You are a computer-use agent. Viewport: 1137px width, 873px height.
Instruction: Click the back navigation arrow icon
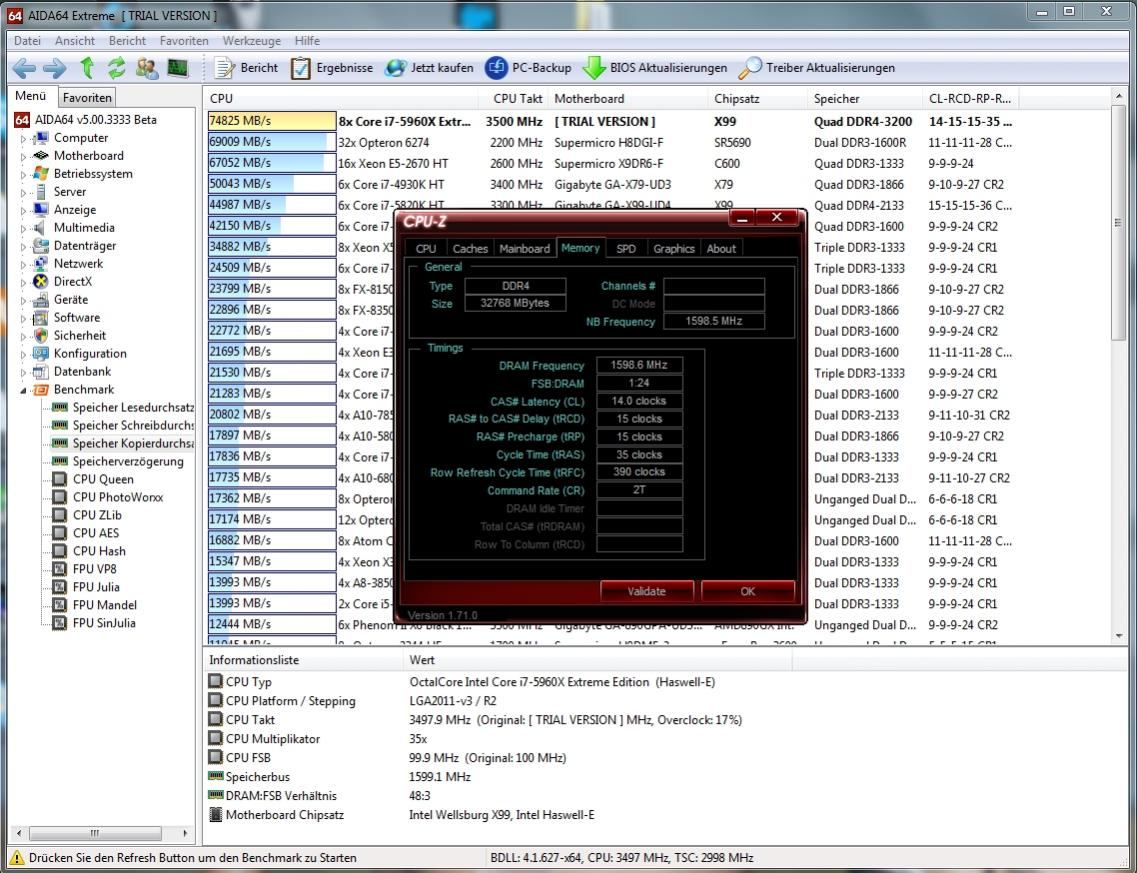point(24,68)
